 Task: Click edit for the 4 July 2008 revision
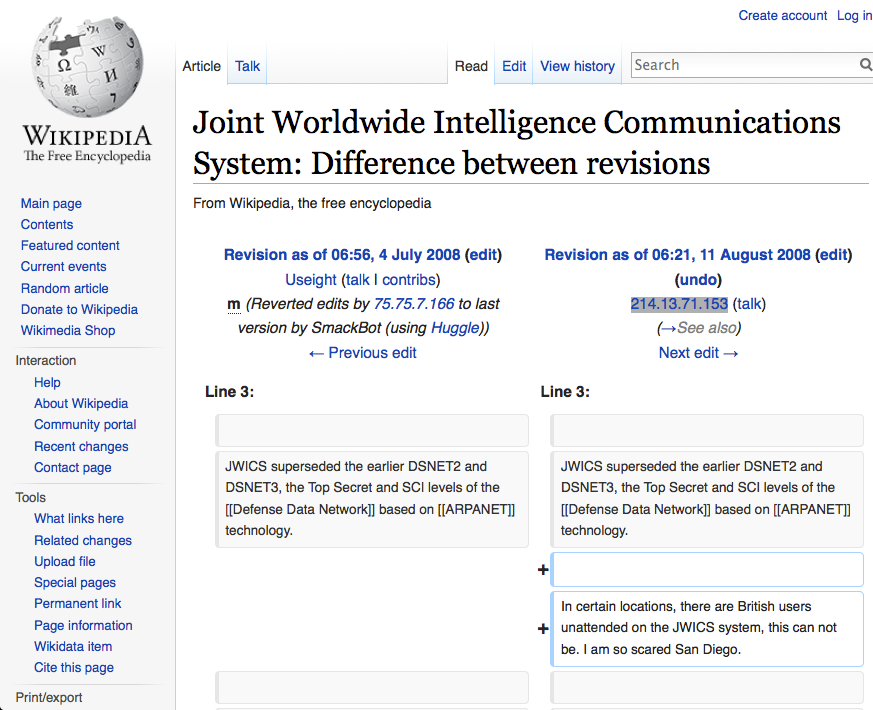point(483,255)
